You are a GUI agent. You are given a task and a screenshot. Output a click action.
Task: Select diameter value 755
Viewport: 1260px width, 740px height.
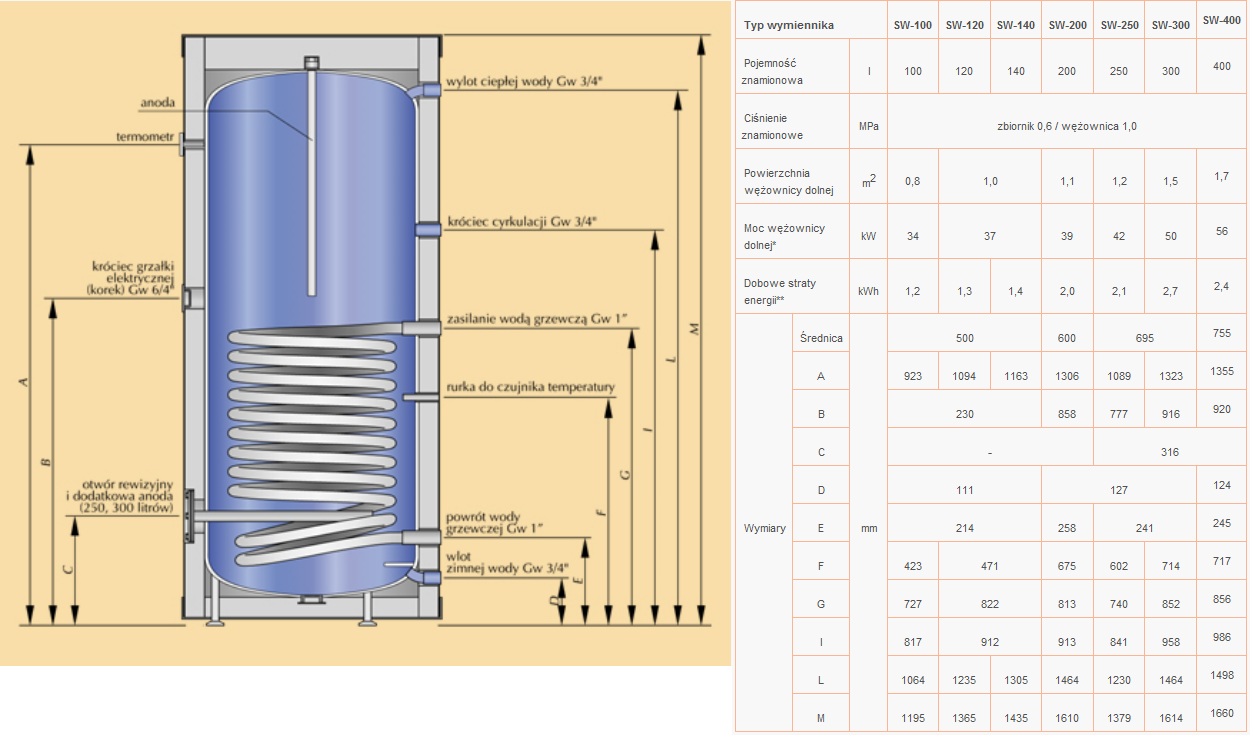tap(1222, 333)
